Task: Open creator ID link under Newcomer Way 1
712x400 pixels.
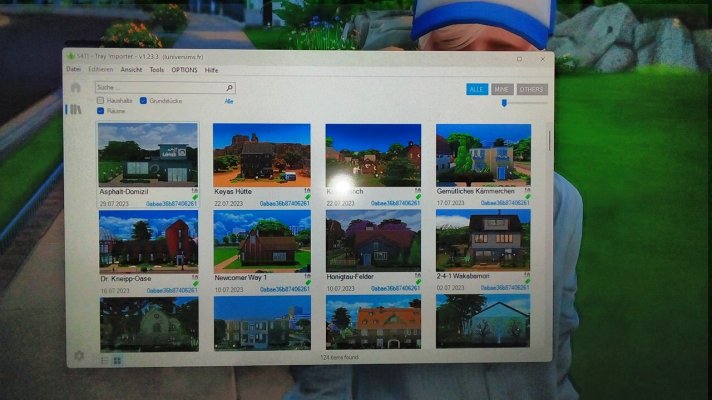Action: click(x=284, y=289)
